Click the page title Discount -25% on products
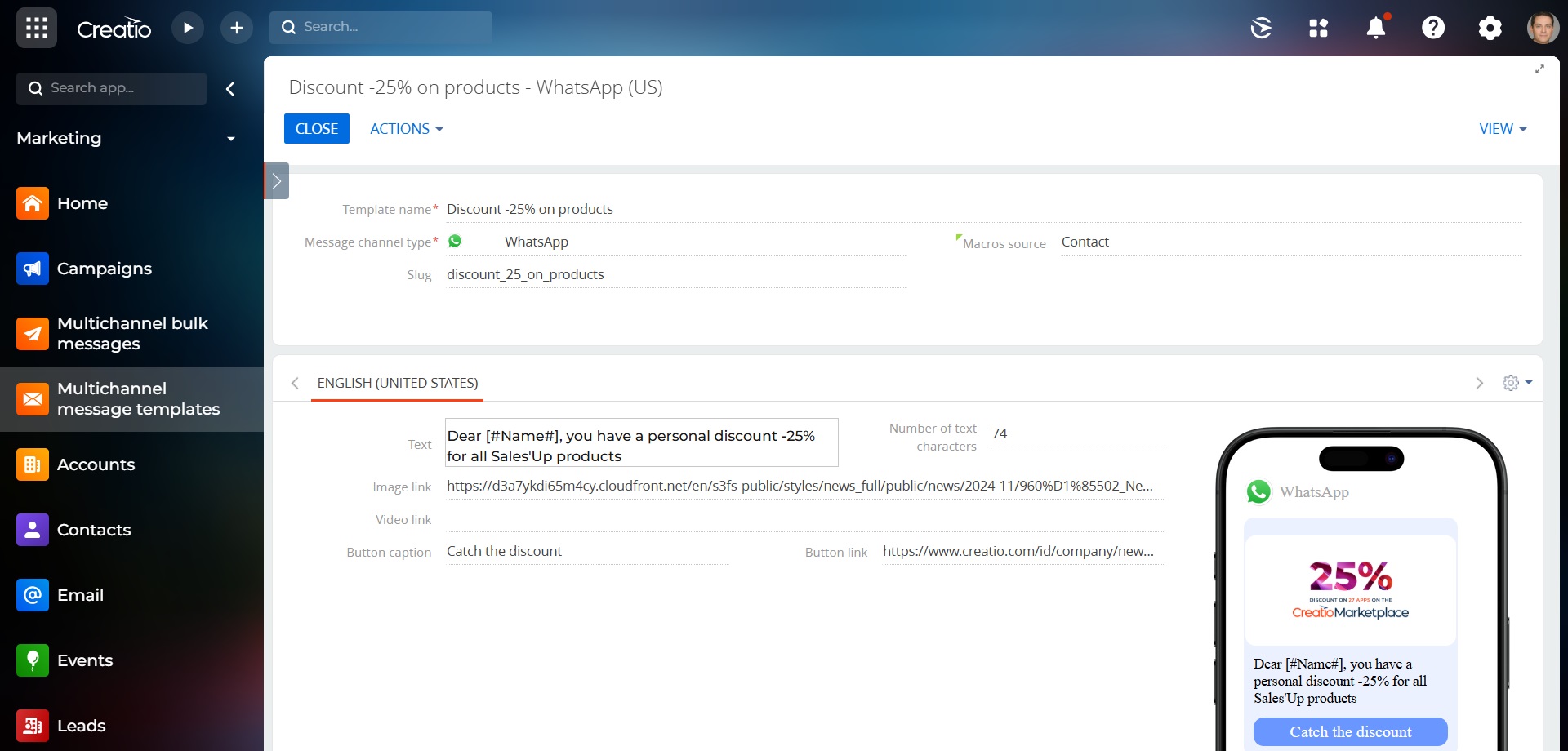 pyautogui.click(x=475, y=87)
